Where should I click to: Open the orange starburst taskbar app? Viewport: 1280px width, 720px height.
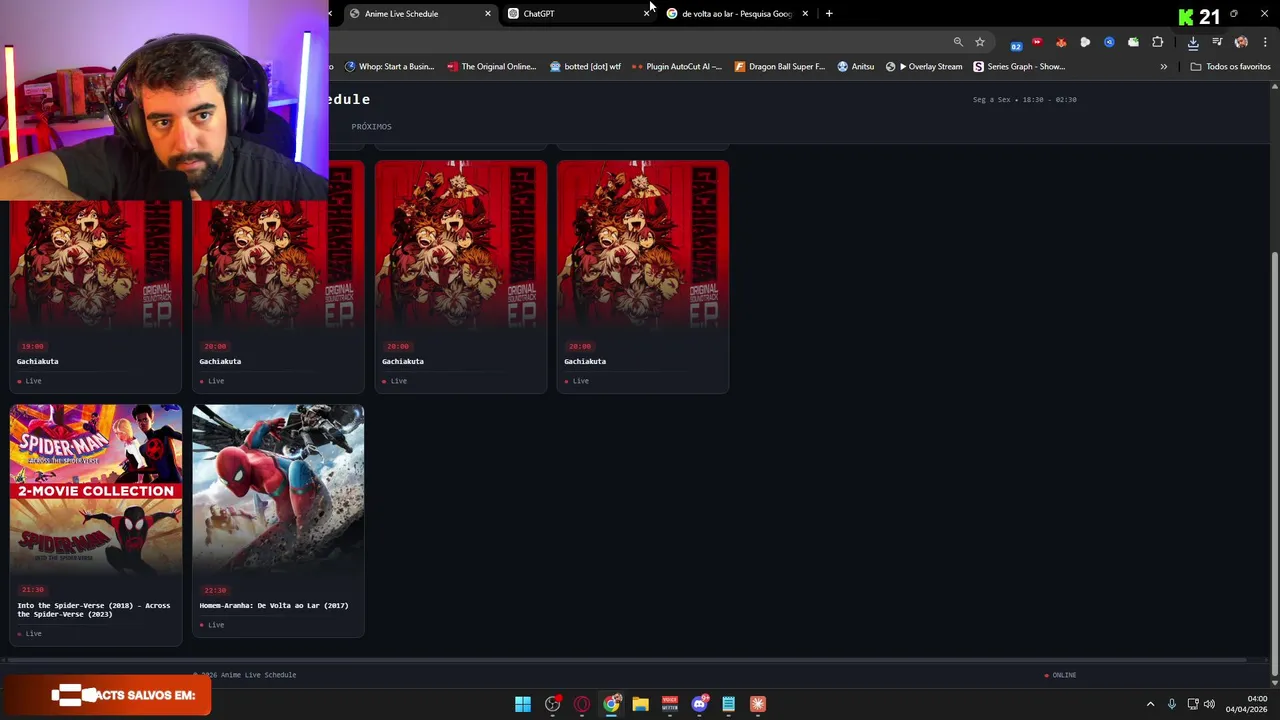pyautogui.click(x=758, y=704)
